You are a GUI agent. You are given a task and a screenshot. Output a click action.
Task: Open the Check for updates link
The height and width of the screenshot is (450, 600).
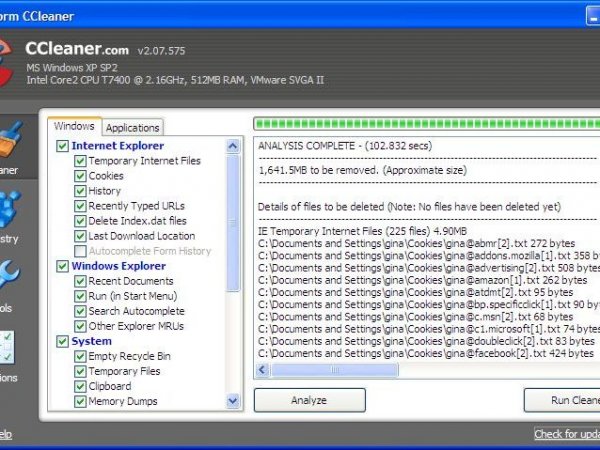coord(567,434)
